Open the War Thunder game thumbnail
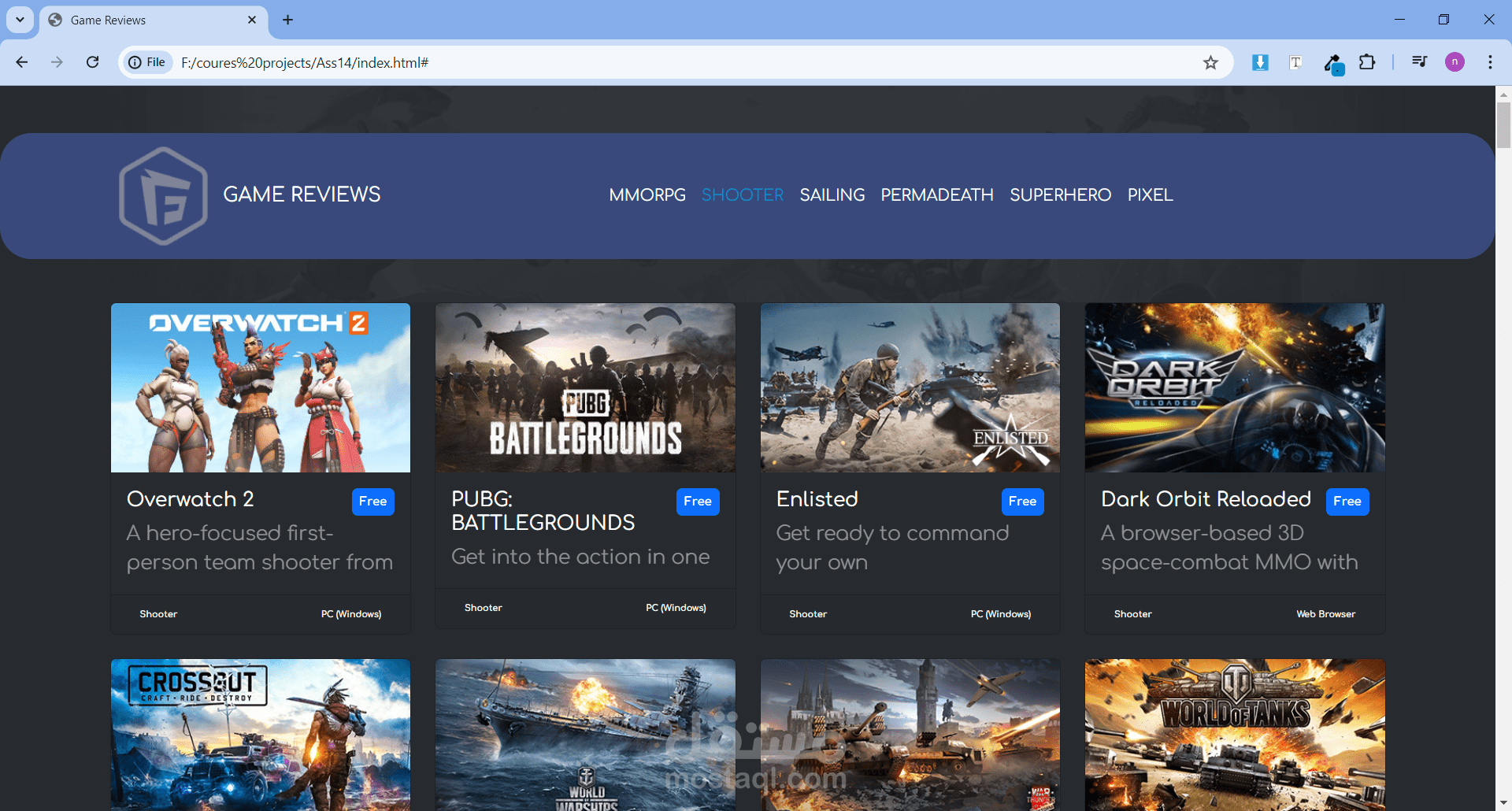This screenshot has height=811, width=1512. tap(910, 735)
